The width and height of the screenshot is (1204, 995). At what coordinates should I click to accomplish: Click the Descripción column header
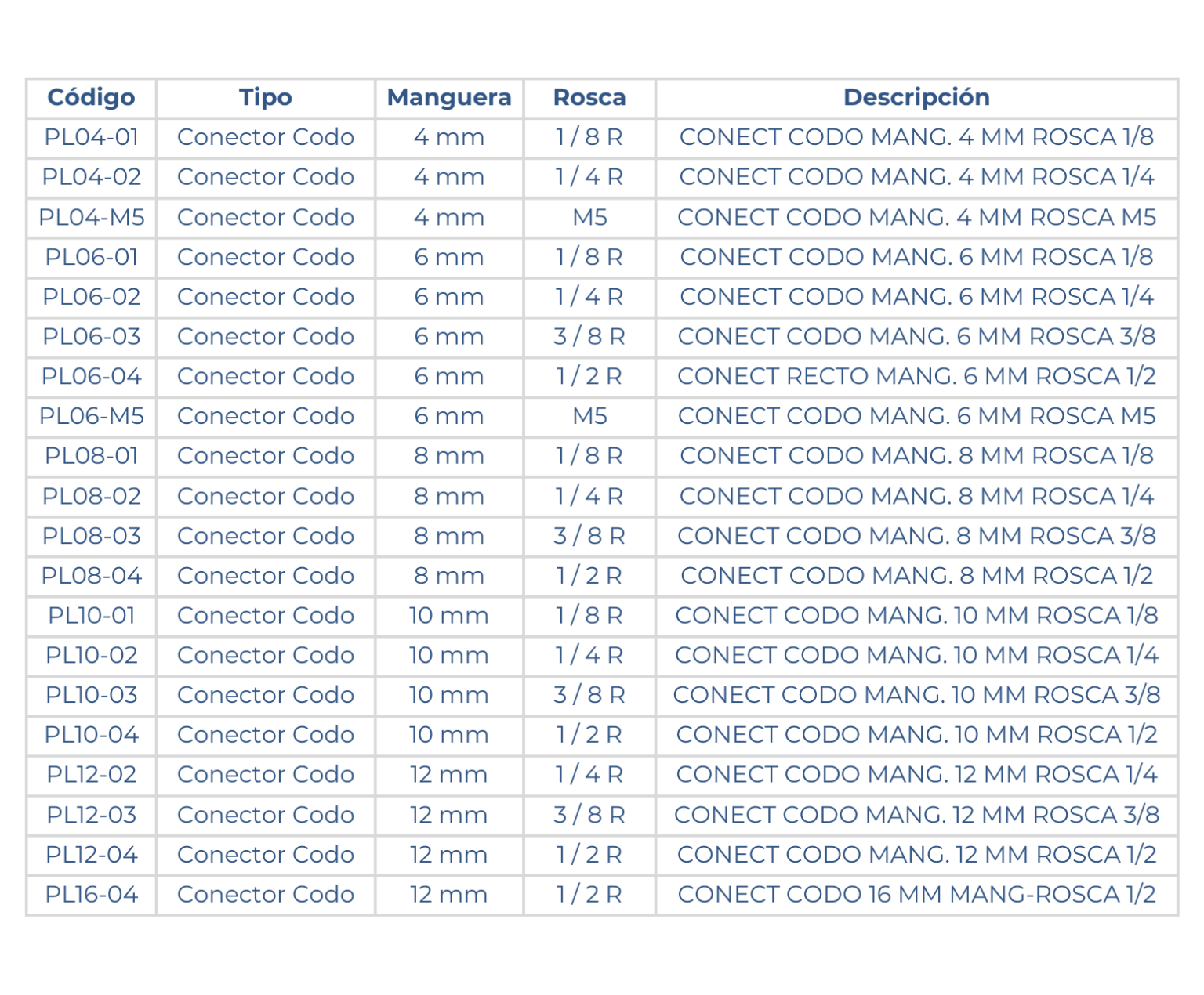point(916,97)
